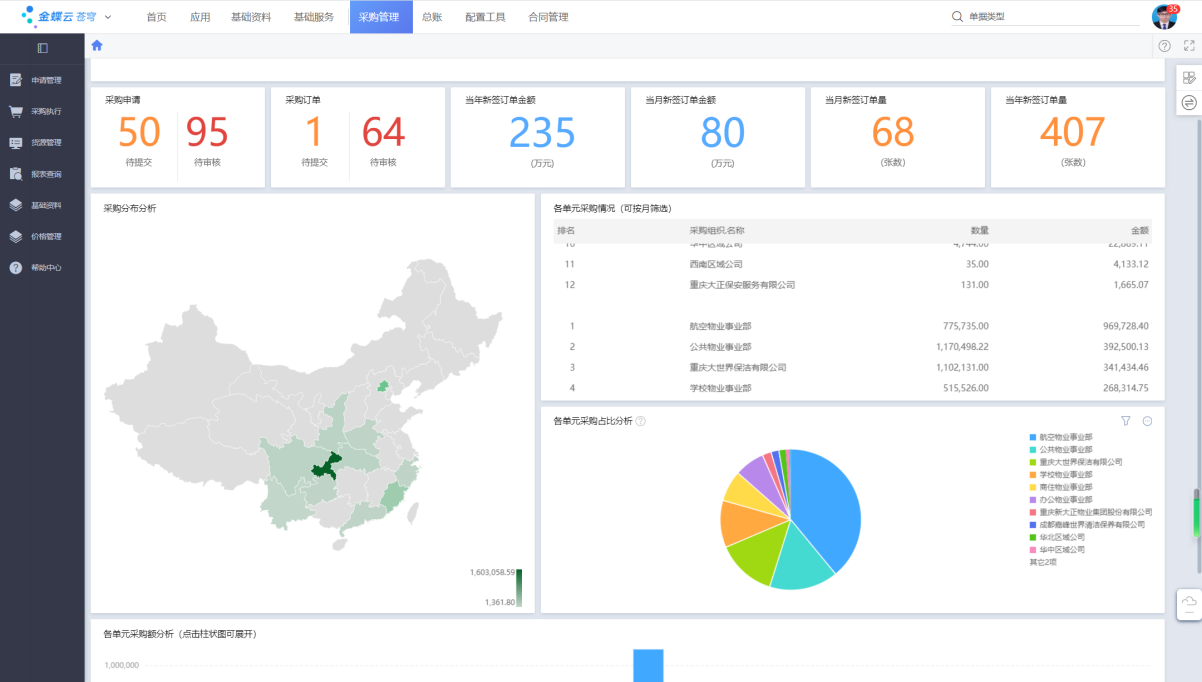Click the 单据类型 search field
Screen dimensions: 1202x682
click(1050, 17)
